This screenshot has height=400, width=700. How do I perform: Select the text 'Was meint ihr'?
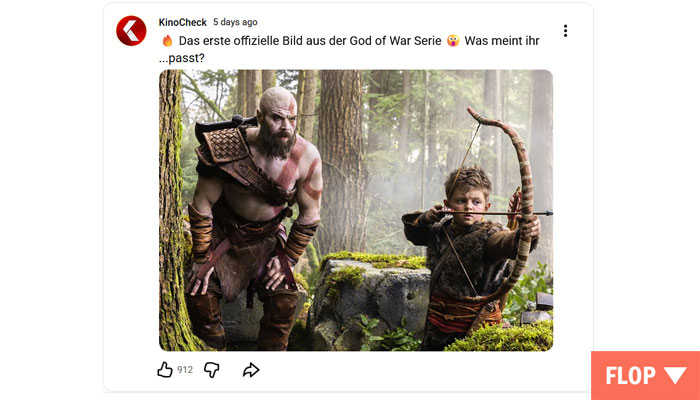point(502,41)
